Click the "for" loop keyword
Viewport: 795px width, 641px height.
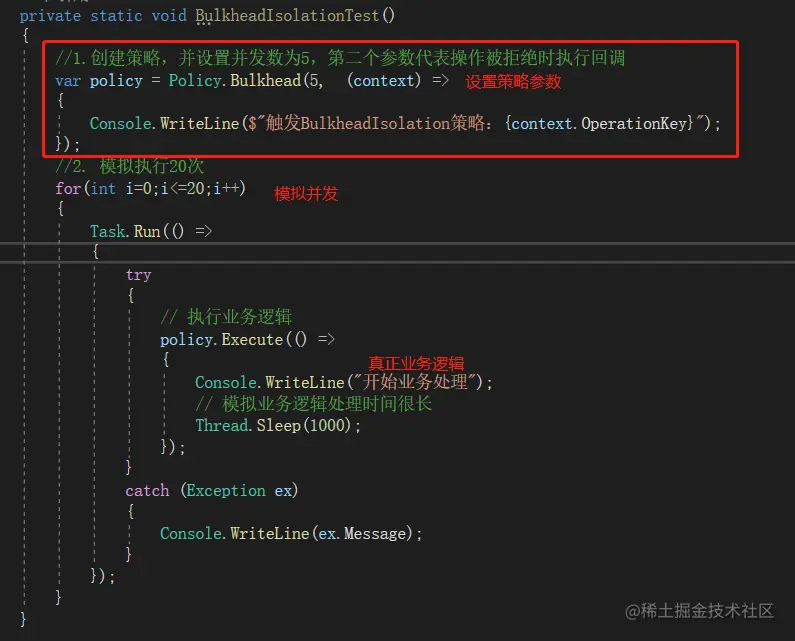coord(68,189)
